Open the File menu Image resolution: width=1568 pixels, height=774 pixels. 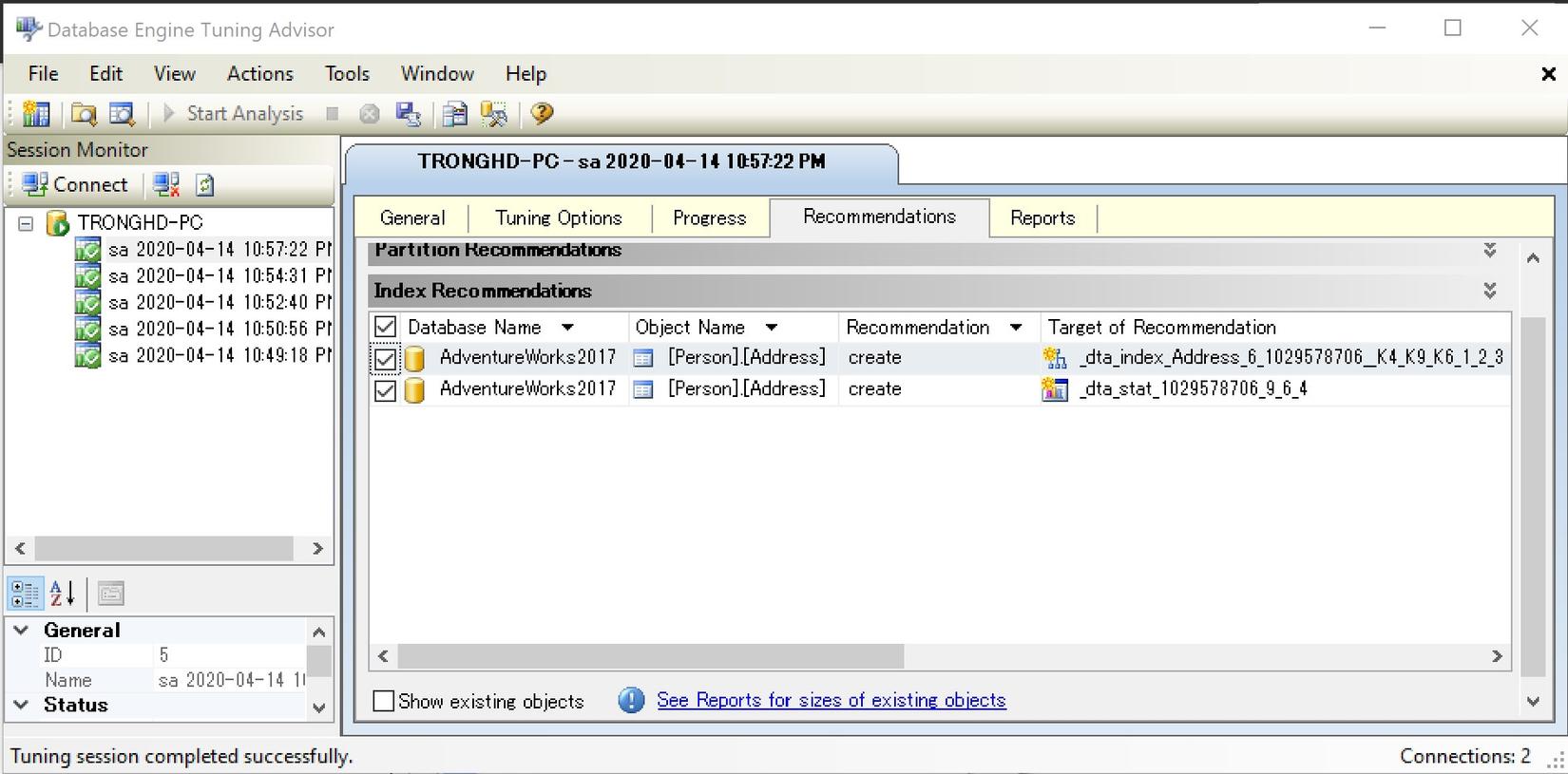[43, 74]
